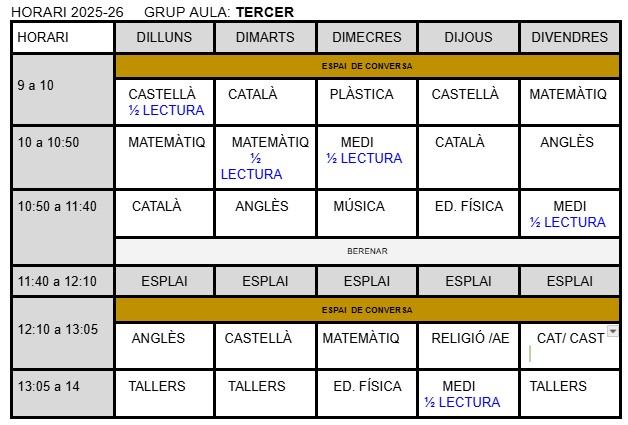Click the DIVENDRES column header
Viewport: 628px width, 425px height.
pyautogui.click(x=569, y=37)
